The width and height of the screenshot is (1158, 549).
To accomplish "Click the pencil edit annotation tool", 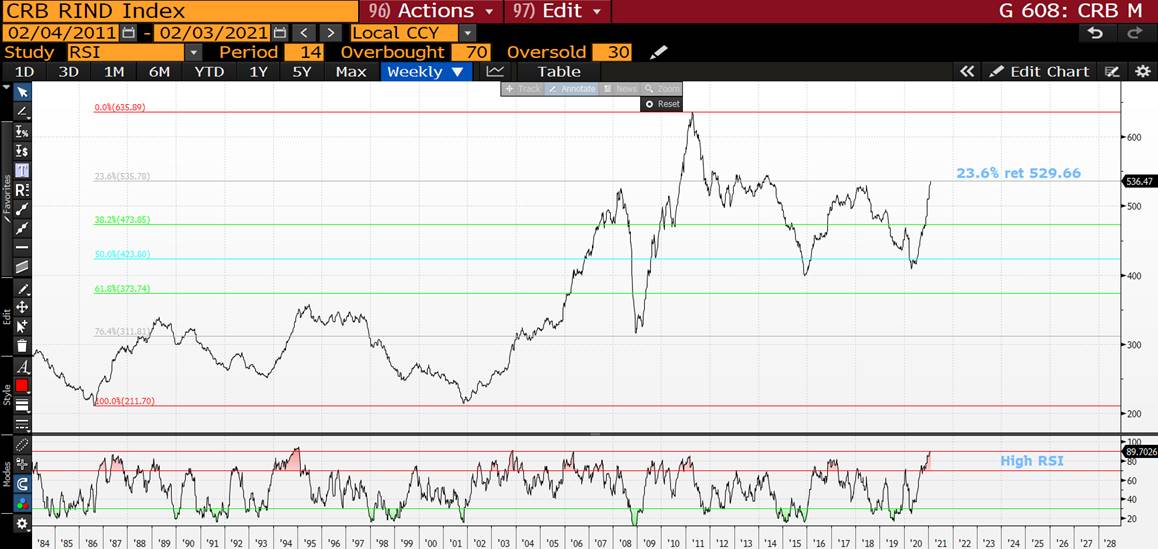I will [22, 288].
